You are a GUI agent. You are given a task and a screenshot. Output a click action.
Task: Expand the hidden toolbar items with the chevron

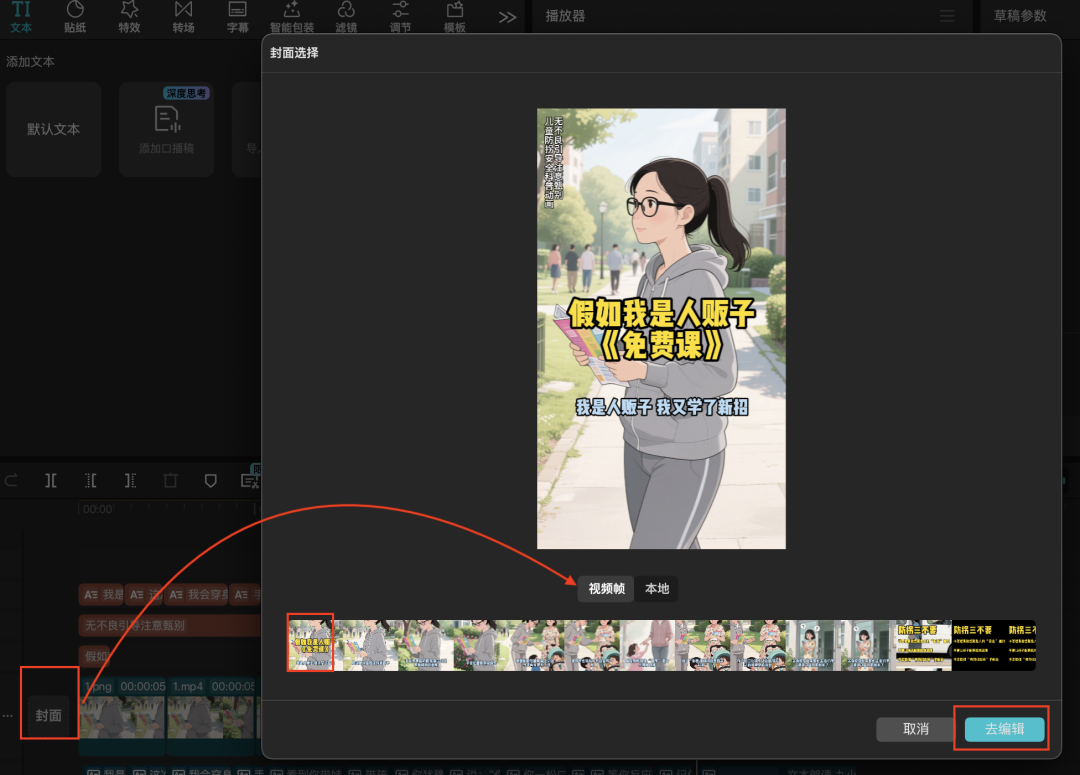coord(507,17)
